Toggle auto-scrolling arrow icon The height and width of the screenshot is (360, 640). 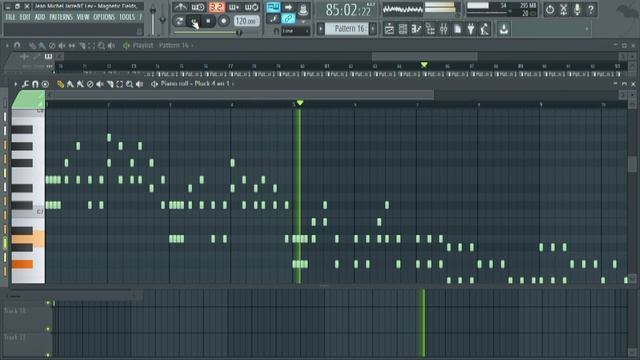click(288, 7)
